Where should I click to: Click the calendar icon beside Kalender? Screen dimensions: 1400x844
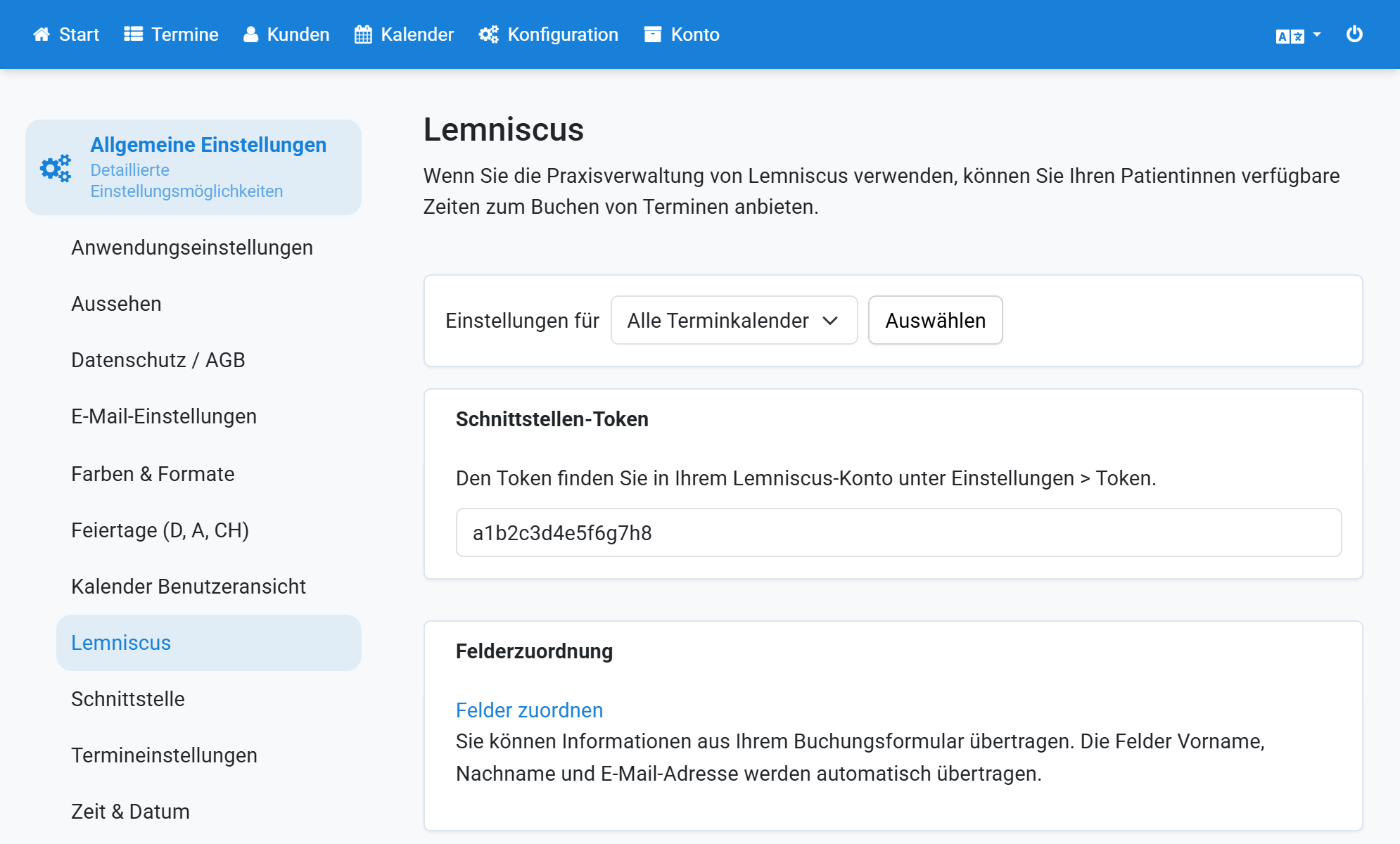coord(363,34)
